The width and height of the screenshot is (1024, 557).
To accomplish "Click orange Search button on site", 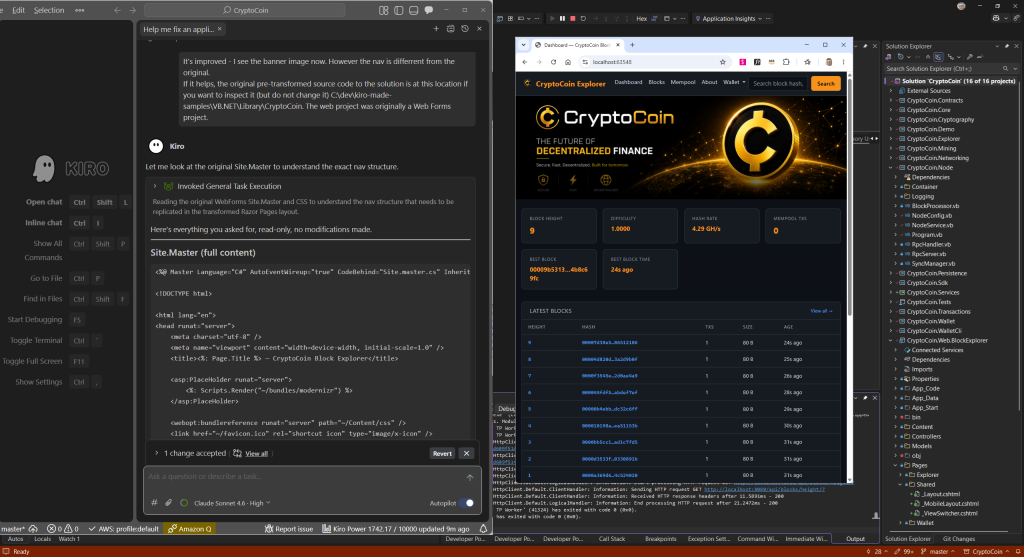I will (x=825, y=84).
